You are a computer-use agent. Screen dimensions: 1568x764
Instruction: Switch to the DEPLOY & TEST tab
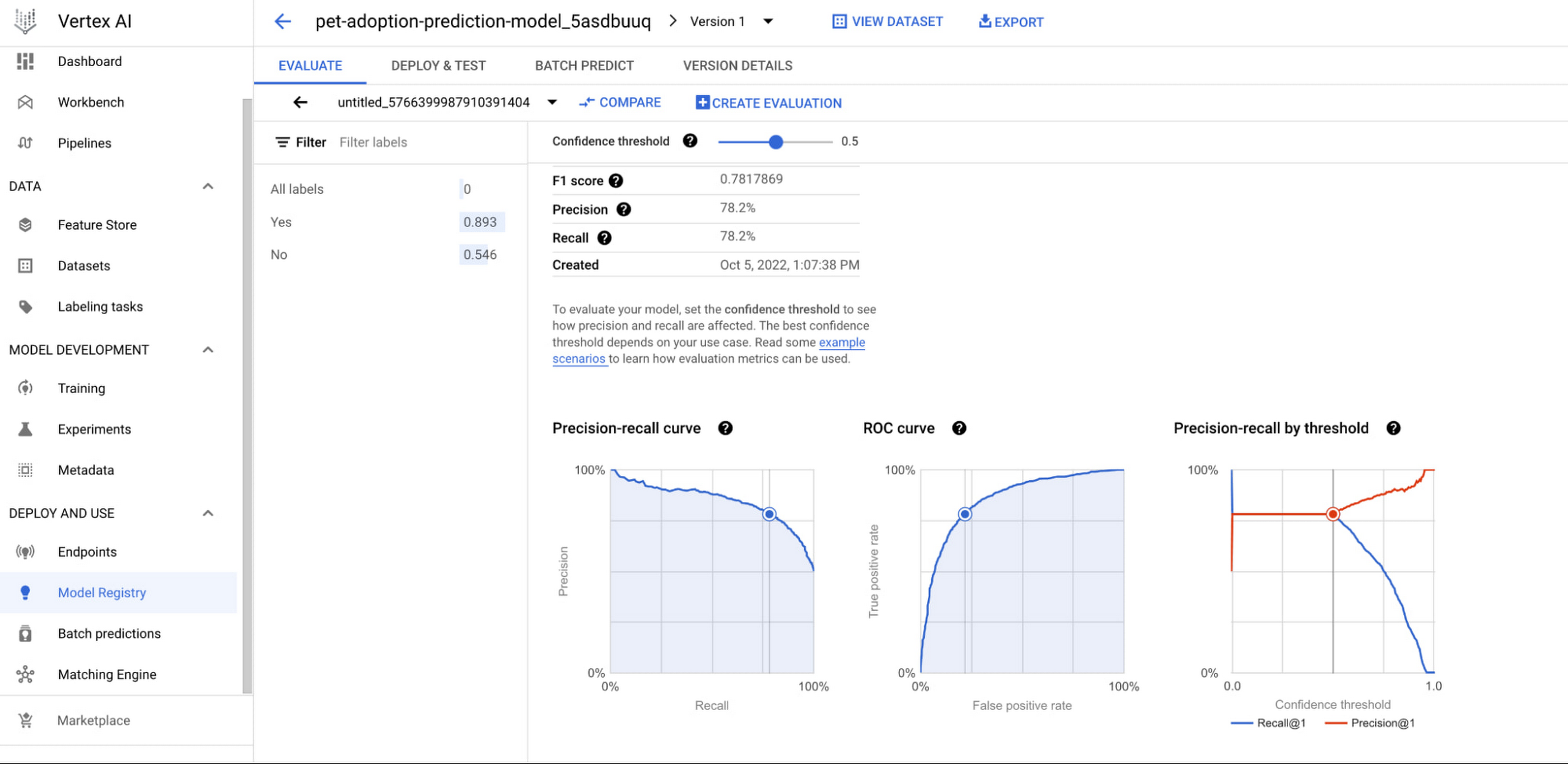[438, 66]
